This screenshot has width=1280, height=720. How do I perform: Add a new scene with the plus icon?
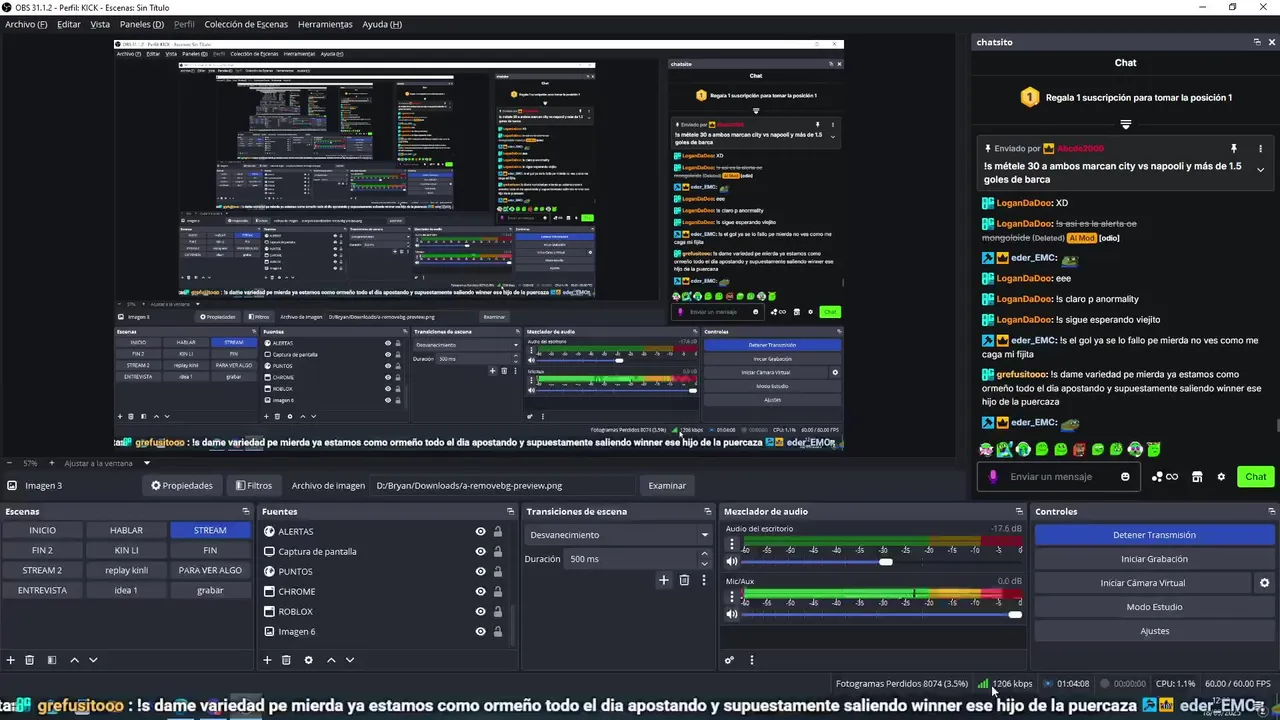click(x=11, y=660)
